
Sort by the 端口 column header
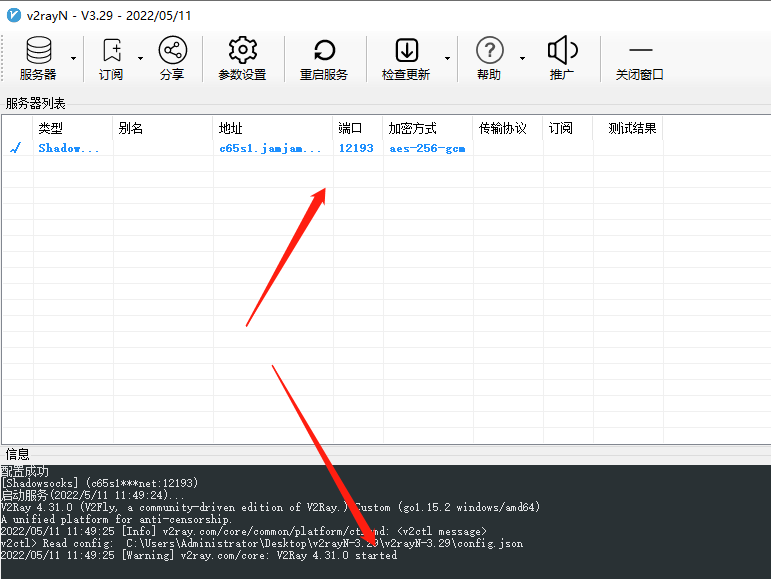point(350,128)
